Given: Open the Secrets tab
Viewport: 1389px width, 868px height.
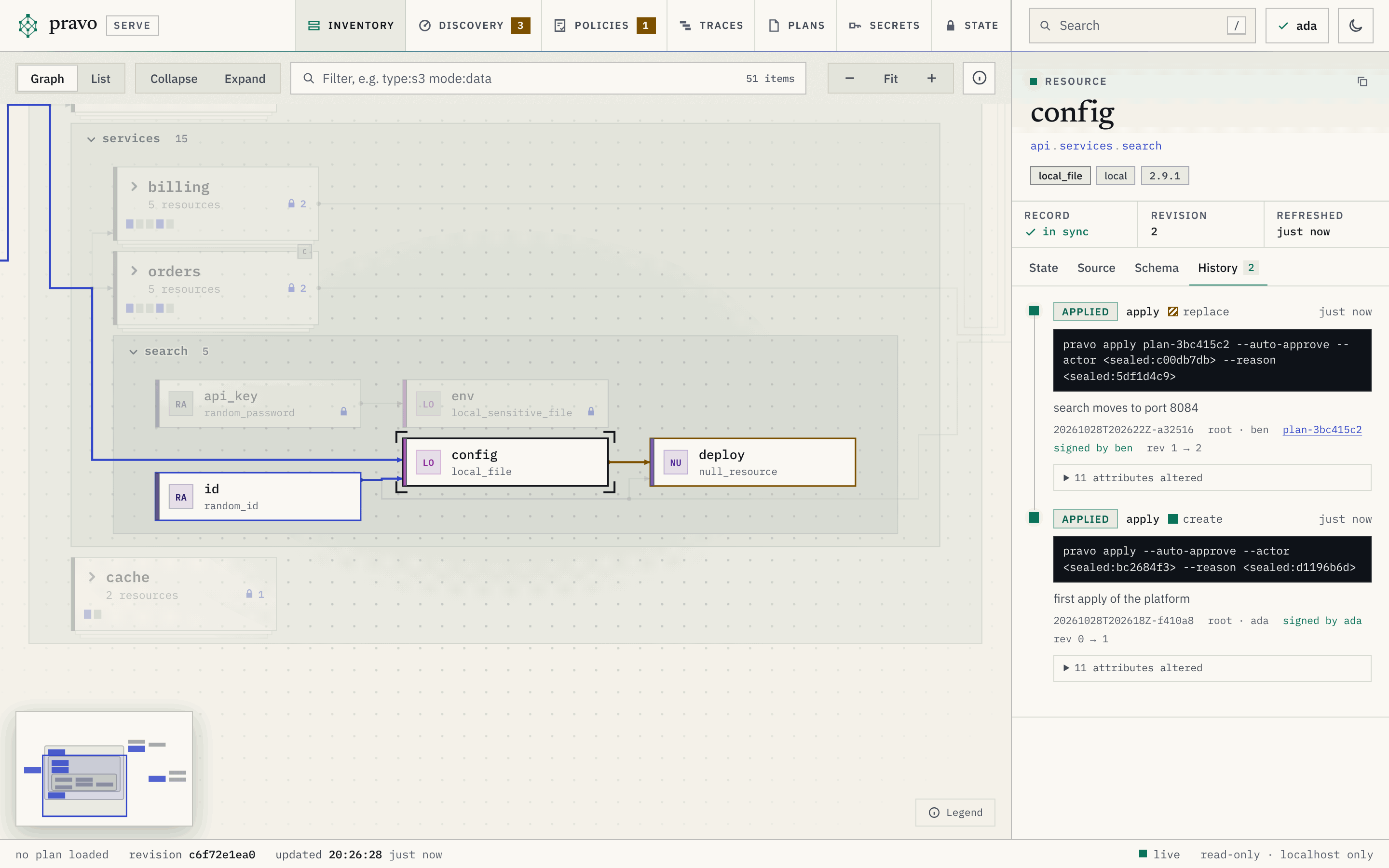Looking at the screenshot, I should [885, 25].
